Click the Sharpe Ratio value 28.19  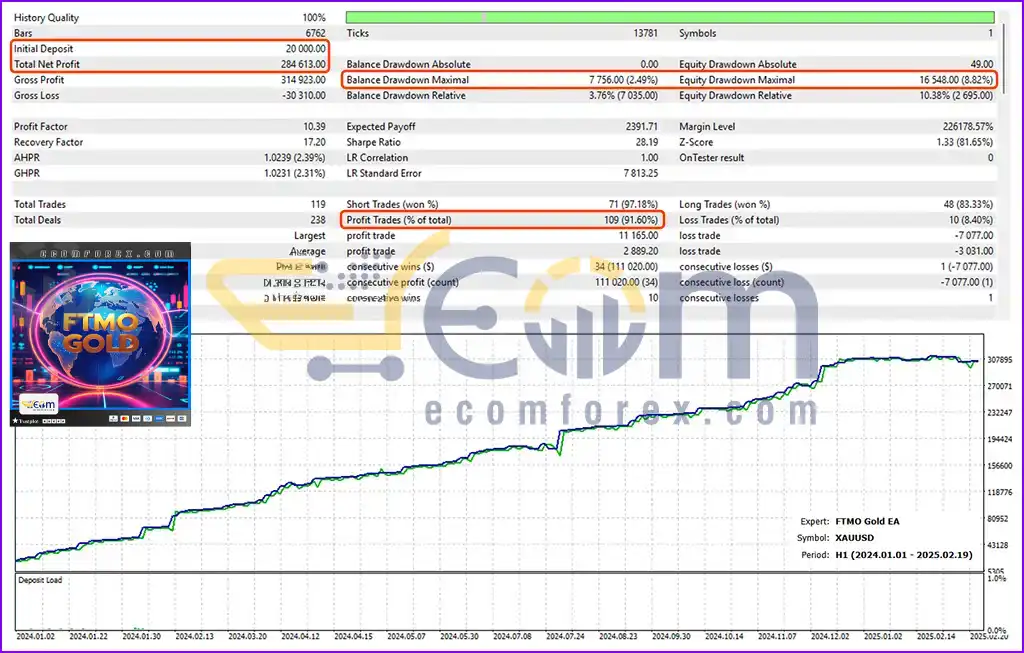click(647, 142)
